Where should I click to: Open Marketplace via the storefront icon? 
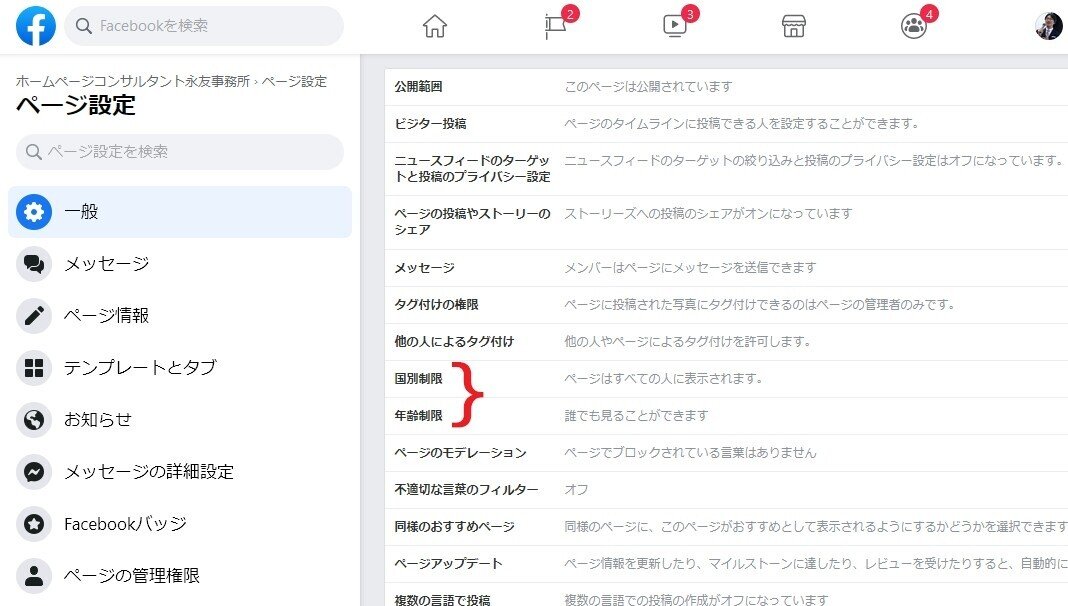(793, 27)
